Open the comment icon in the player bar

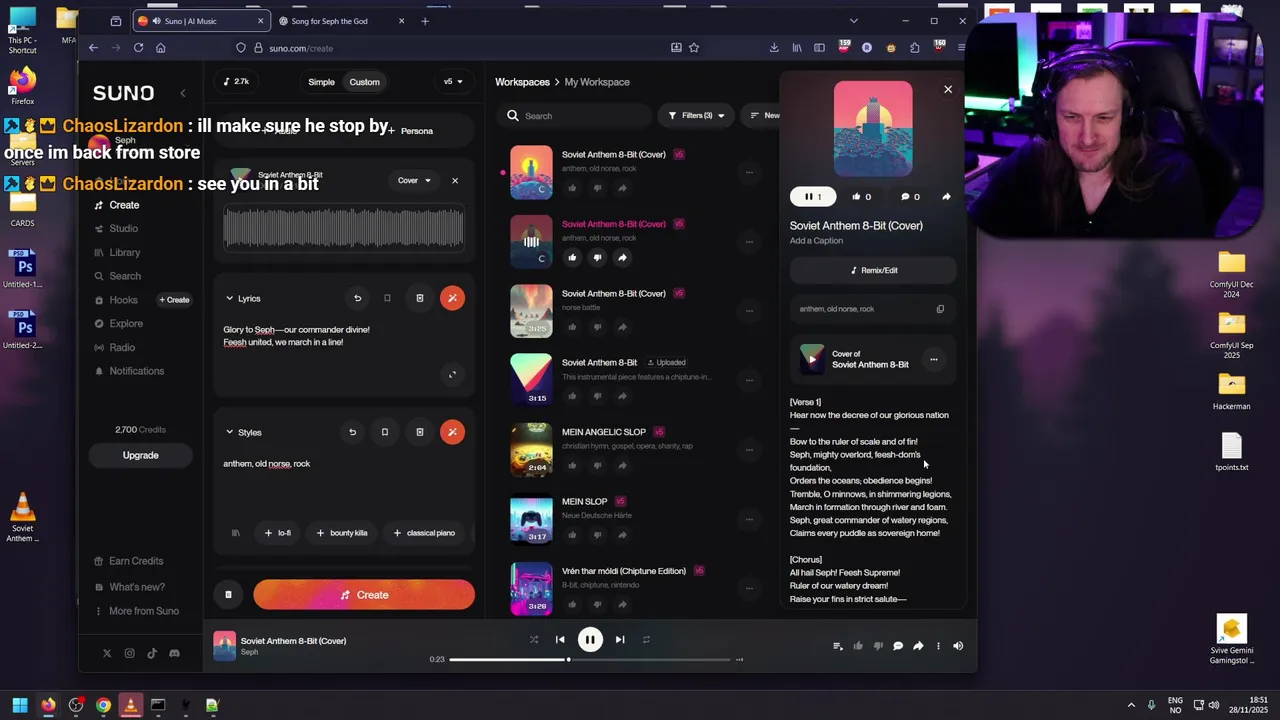pos(898,646)
